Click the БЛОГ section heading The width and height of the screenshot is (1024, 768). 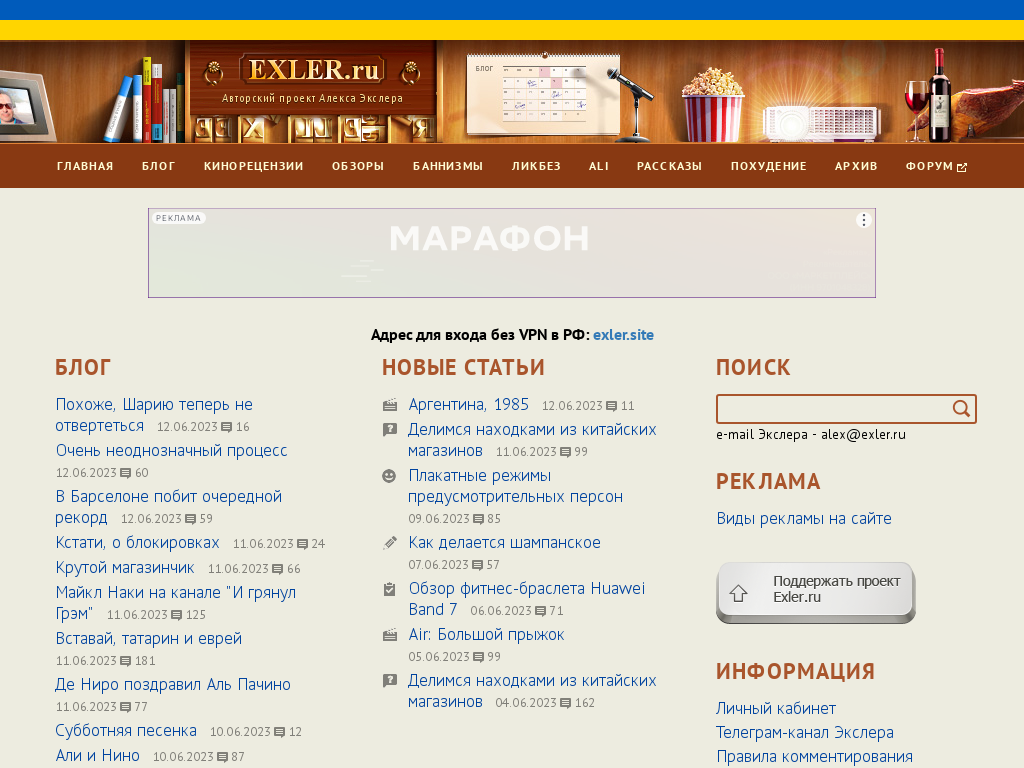tap(83, 368)
